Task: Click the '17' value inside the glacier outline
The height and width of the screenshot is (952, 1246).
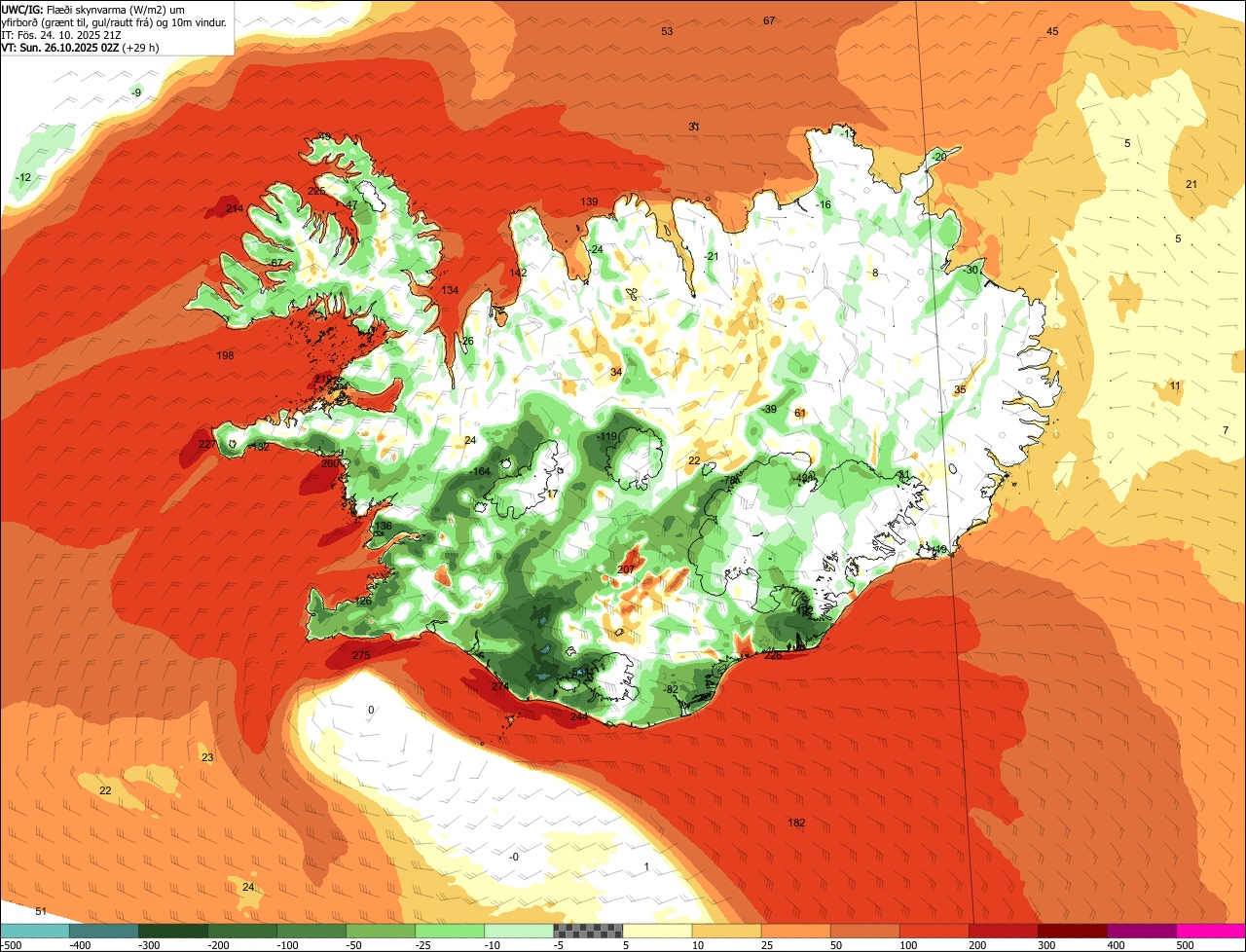Action: (x=552, y=494)
